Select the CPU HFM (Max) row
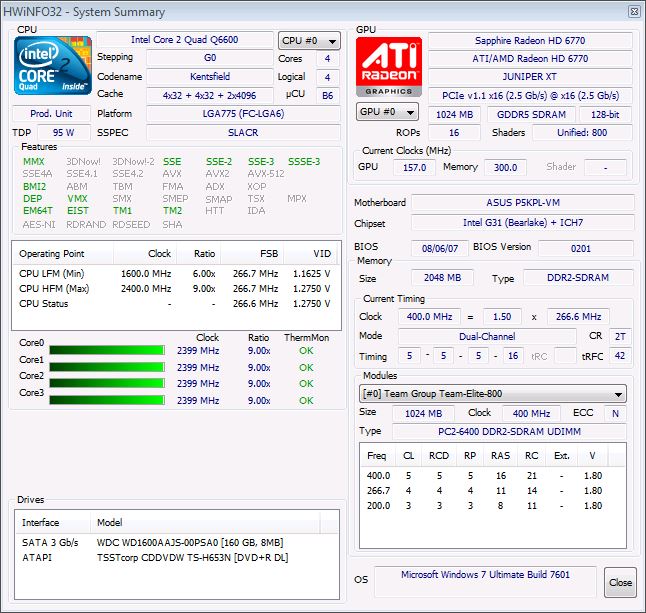 (x=175, y=289)
